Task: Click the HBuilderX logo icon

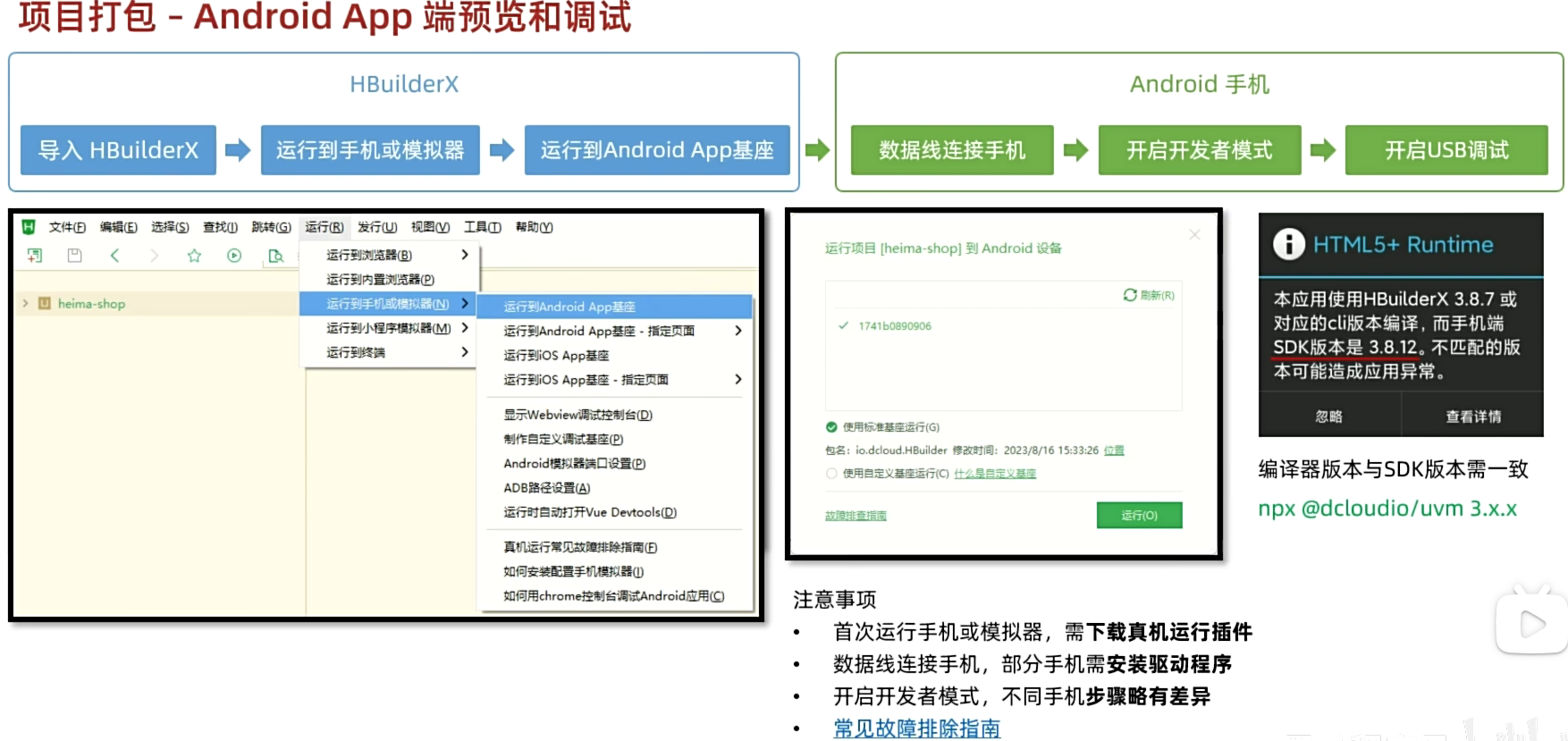Action: pos(29,227)
